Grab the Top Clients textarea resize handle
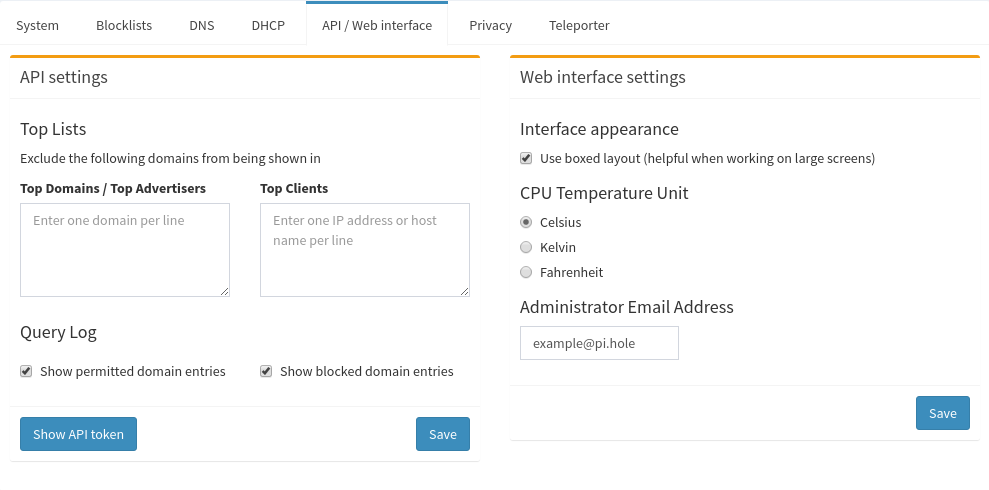989x490 pixels. point(464,291)
